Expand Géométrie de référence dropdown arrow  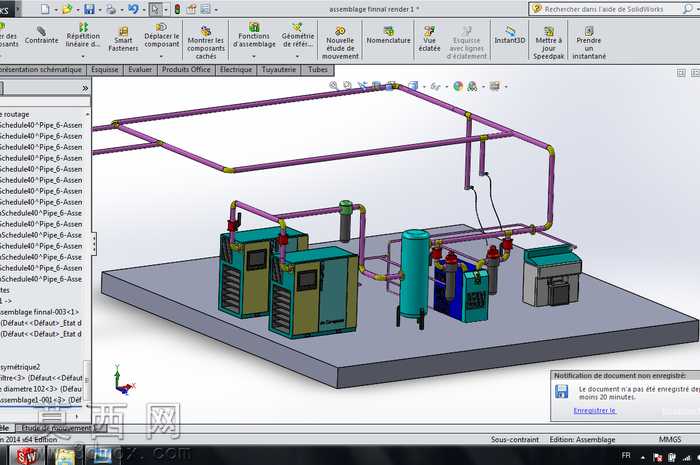[x=297, y=56]
